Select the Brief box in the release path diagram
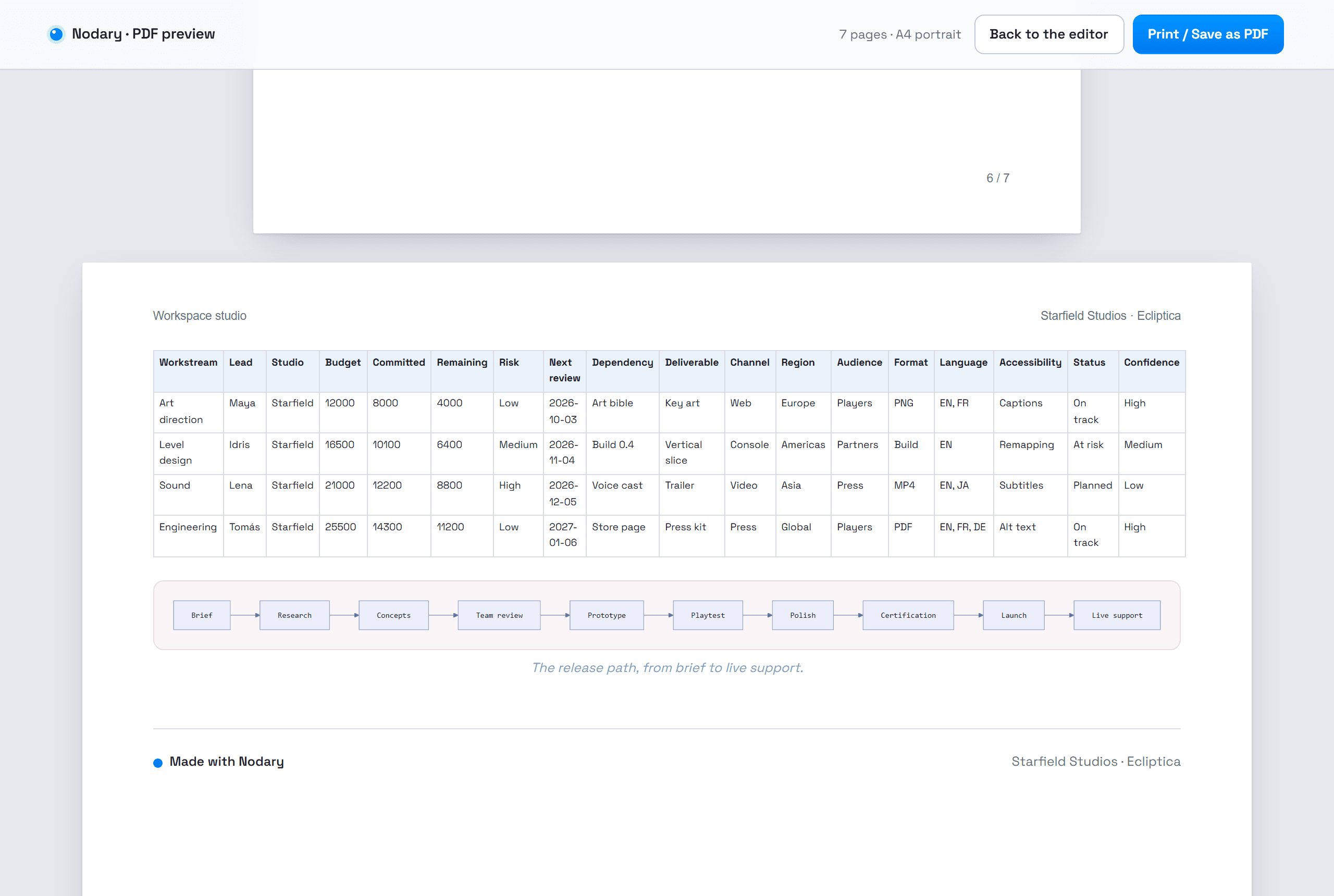Viewport: 1334px width, 896px height. tap(202, 615)
